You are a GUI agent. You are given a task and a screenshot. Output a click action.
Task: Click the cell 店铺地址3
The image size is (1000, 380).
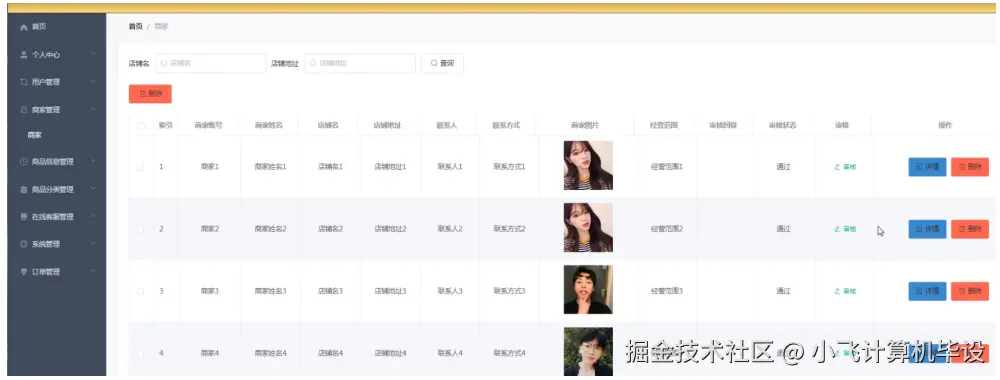tap(390, 291)
